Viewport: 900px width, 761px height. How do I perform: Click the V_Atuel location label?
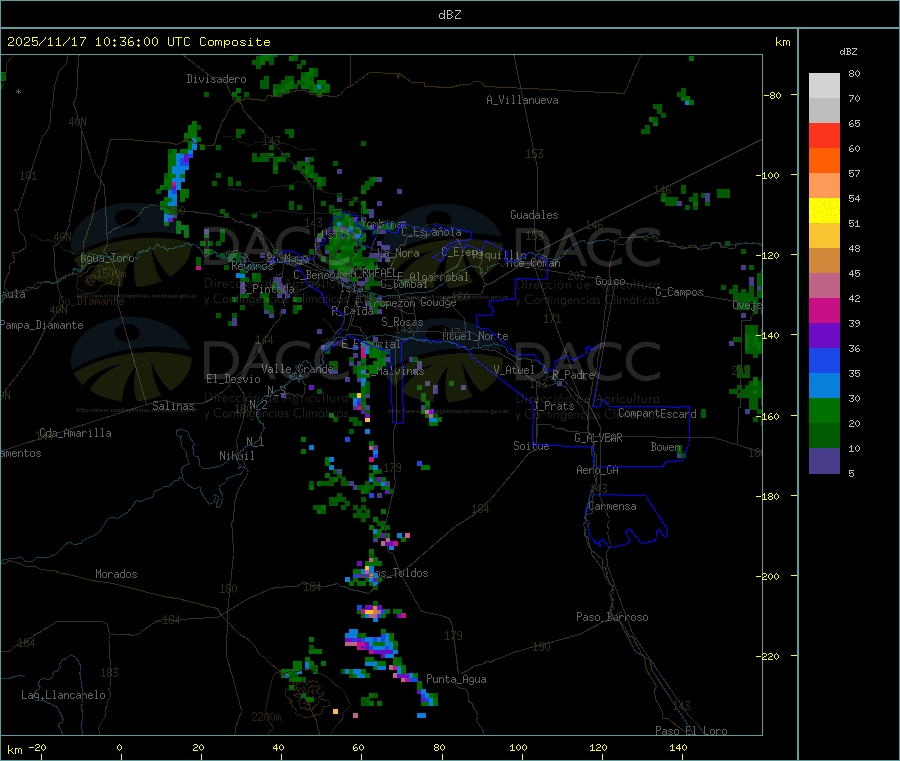pyautogui.click(x=514, y=370)
